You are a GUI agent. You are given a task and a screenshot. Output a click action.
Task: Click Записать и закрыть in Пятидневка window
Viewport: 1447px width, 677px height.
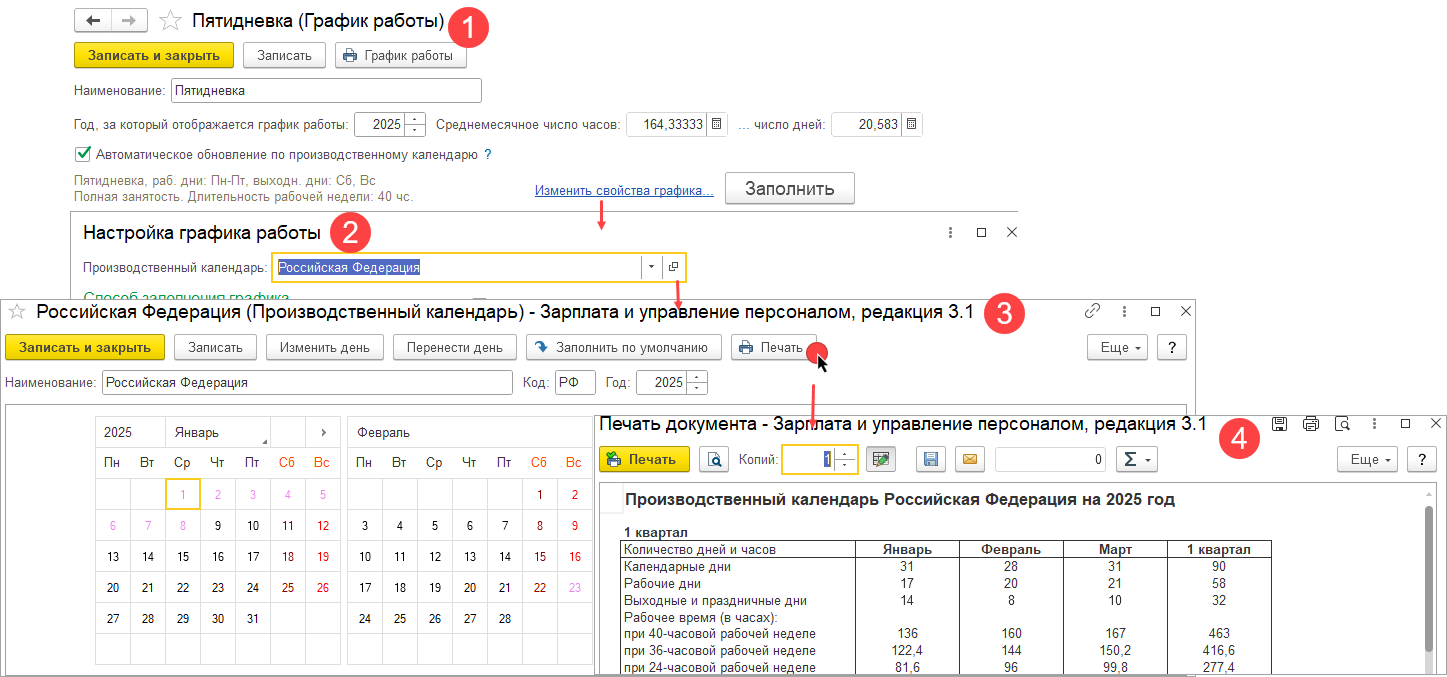pos(154,55)
